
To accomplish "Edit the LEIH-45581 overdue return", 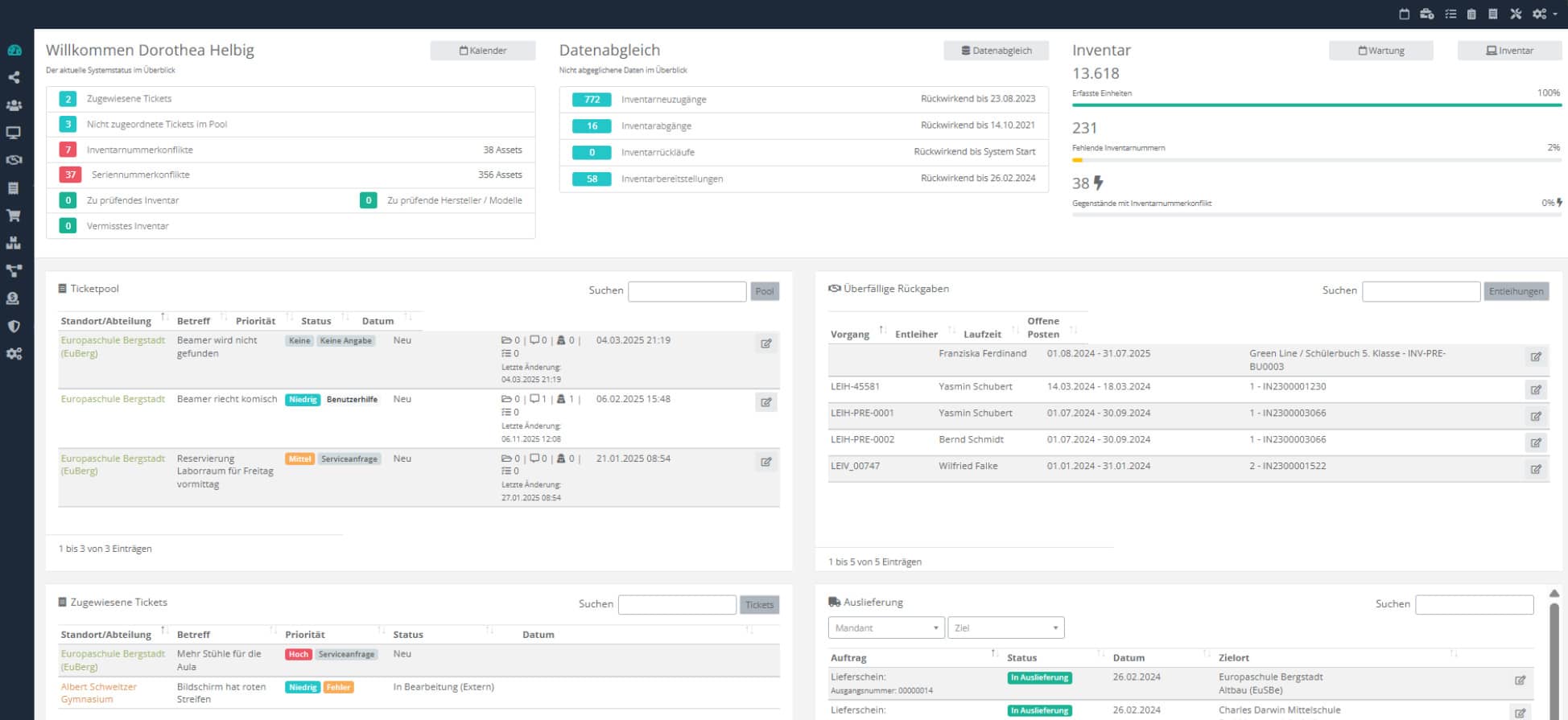I will [x=1536, y=389].
